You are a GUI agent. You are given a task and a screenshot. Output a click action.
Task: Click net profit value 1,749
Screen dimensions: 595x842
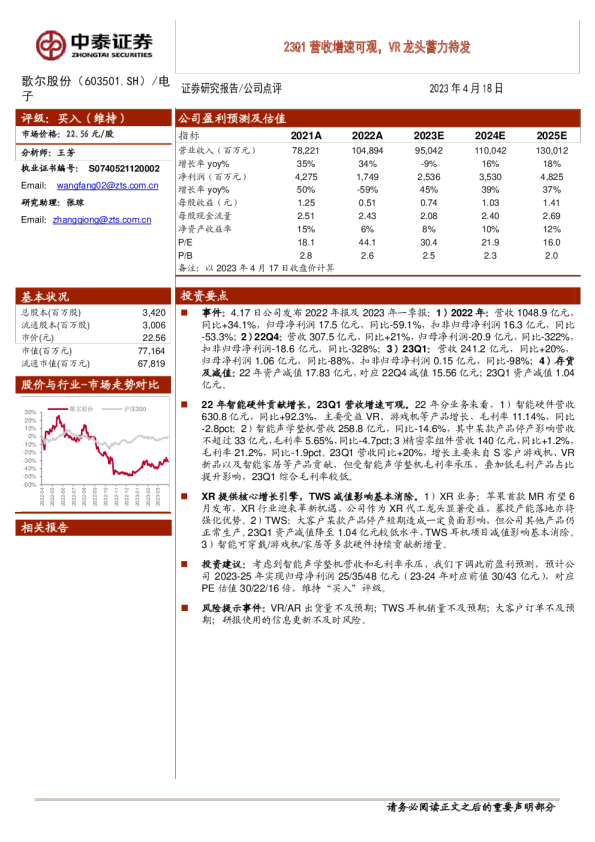pos(367,177)
